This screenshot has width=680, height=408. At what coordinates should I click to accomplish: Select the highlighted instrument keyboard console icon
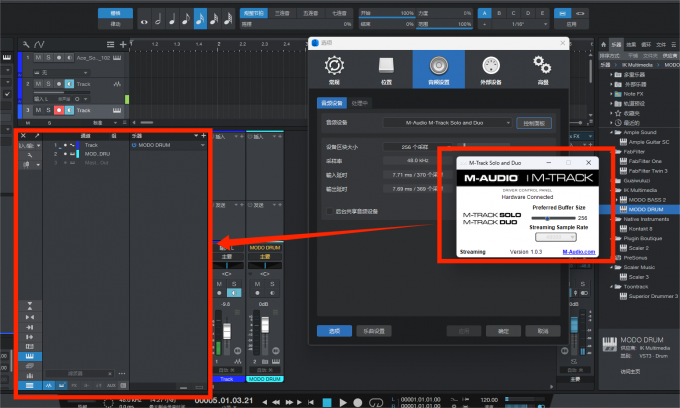click(x=29, y=356)
